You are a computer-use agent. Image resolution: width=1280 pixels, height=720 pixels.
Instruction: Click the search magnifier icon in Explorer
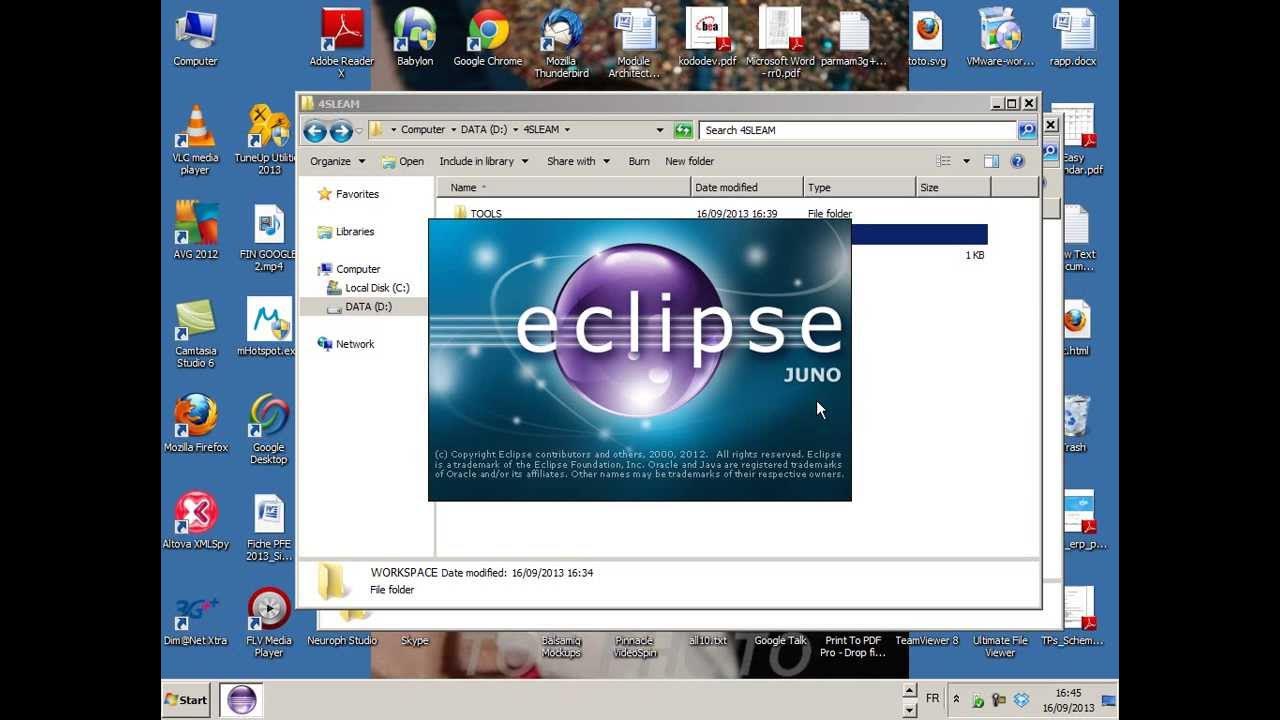1027,130
